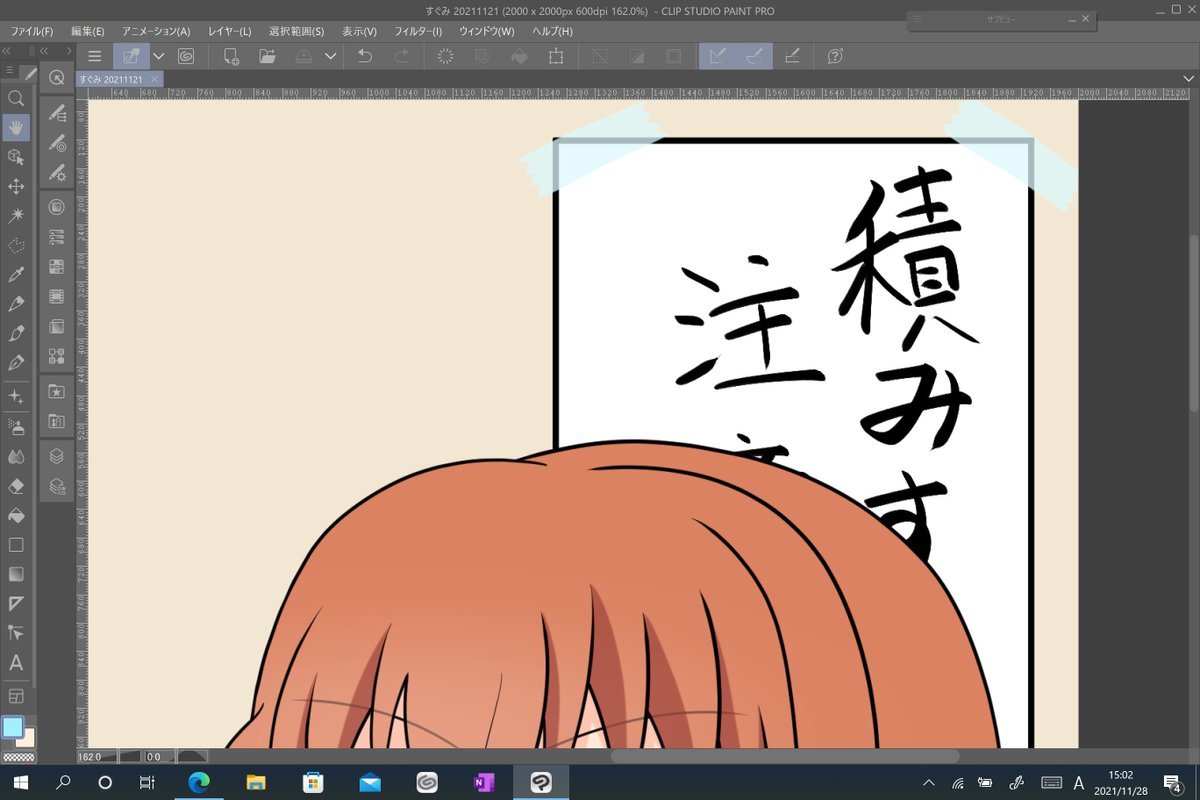Image resolution: width=1200 pixels, height=800 pixels.
Task: Redo the undone action
Action: tap(401, 57)
